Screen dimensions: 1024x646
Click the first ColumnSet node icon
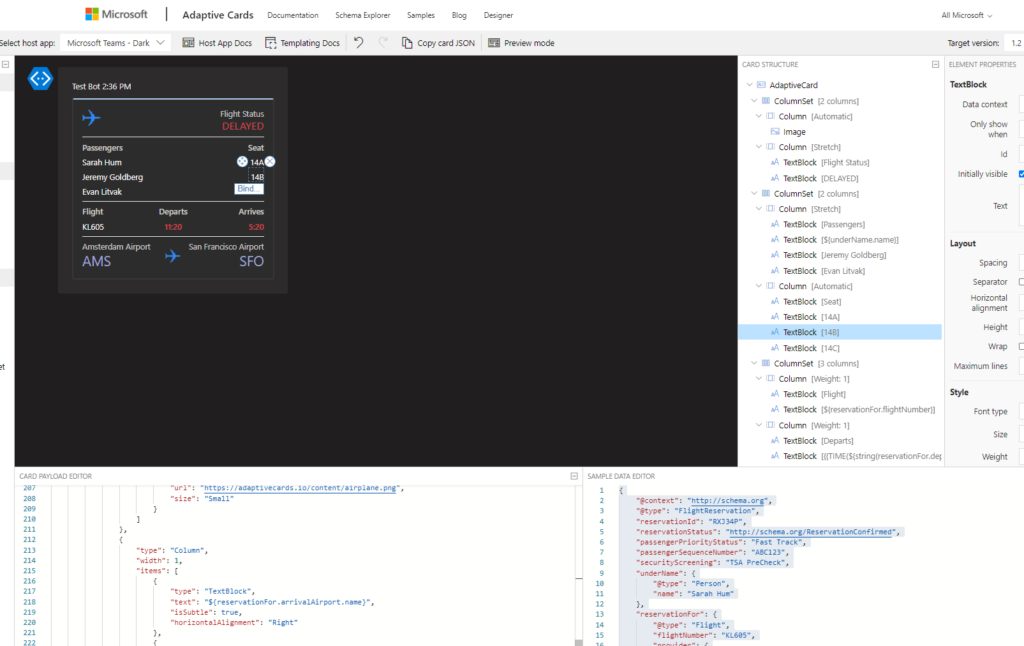tap(766, 101)
